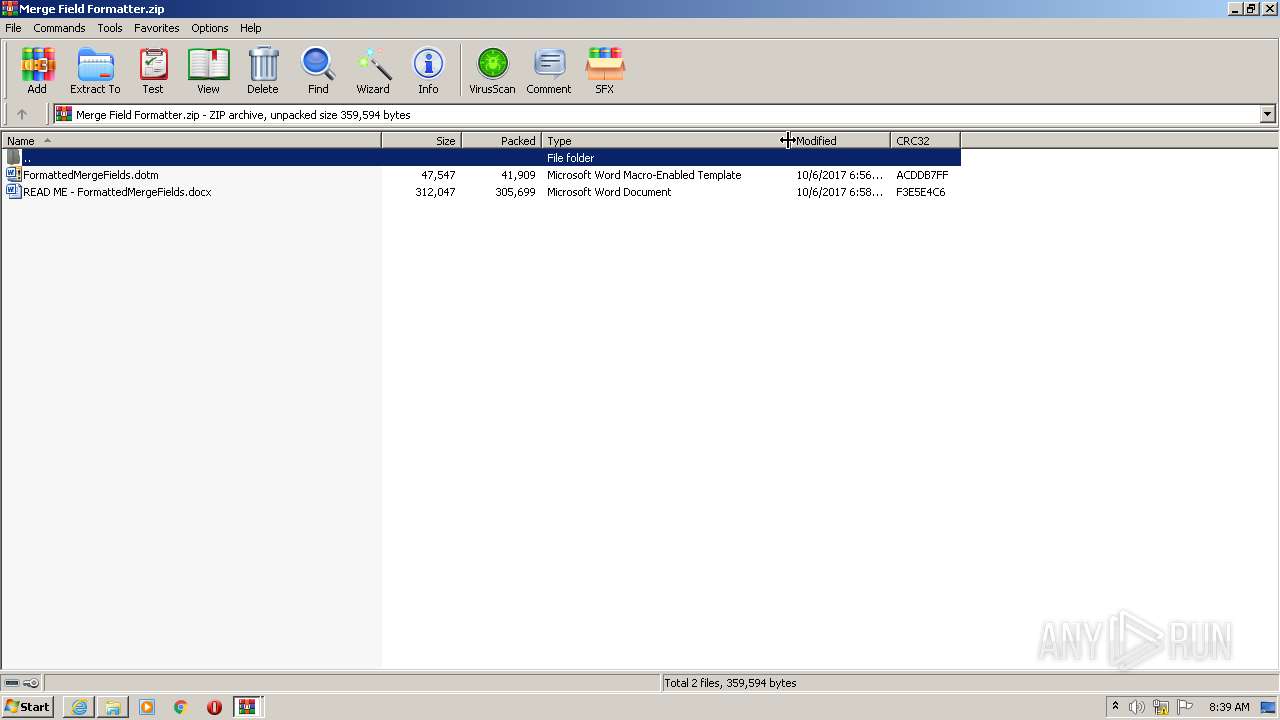Select READ ME - FormattedMergeFields.docx name
The width and height of the screenshot is (1280, 720).
click(117, 192)
